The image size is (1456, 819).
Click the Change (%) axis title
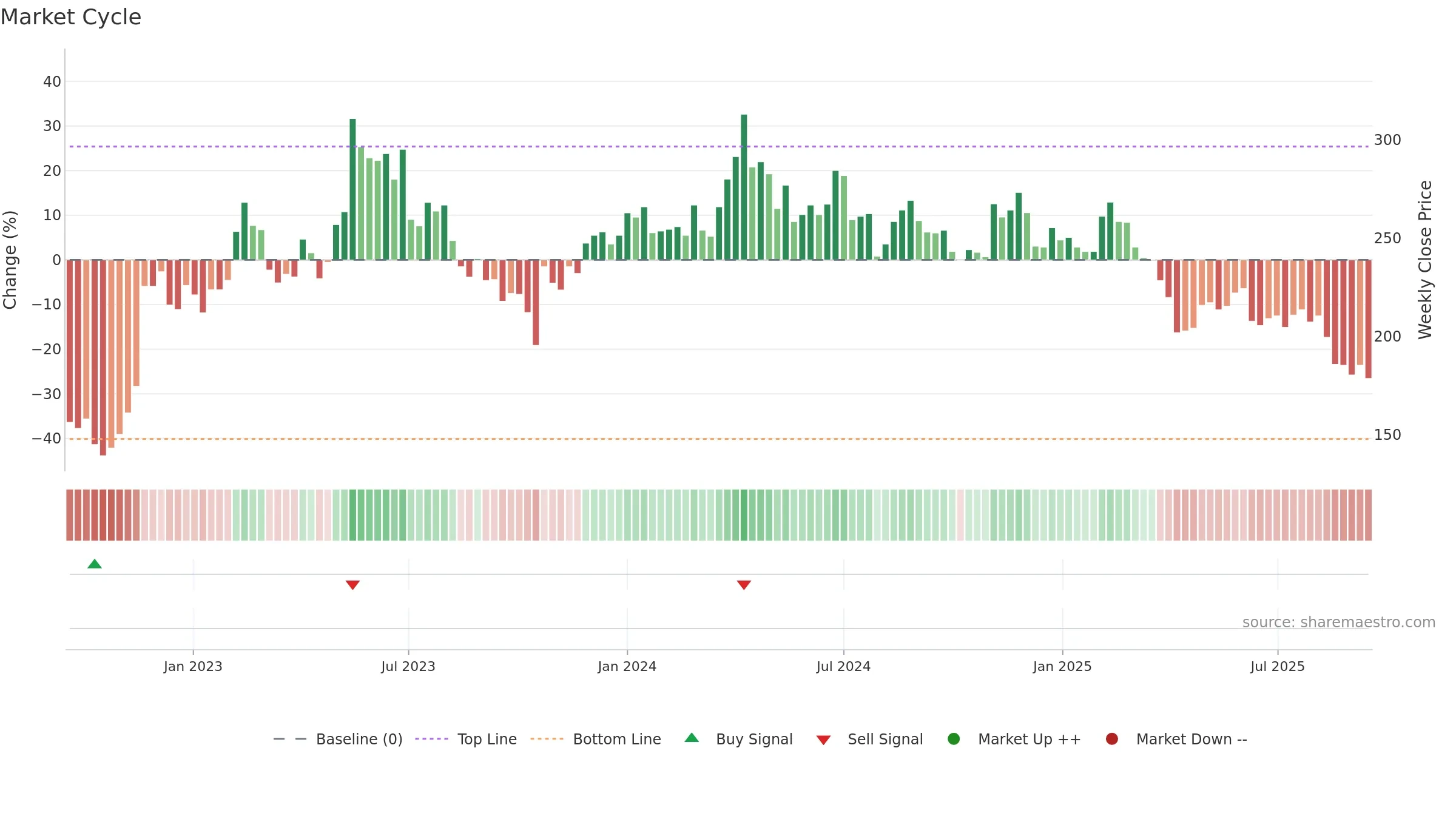10,260
